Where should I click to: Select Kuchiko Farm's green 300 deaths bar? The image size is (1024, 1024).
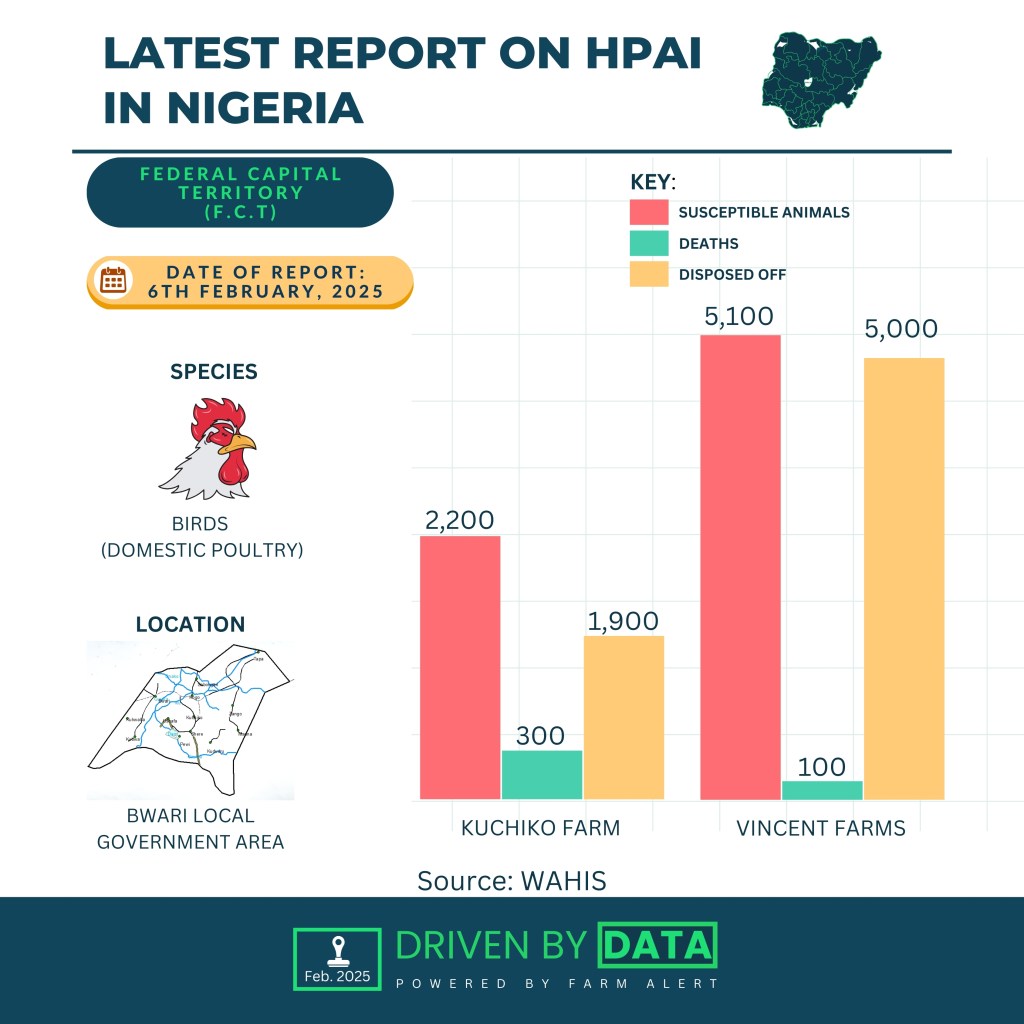point(541,775)
